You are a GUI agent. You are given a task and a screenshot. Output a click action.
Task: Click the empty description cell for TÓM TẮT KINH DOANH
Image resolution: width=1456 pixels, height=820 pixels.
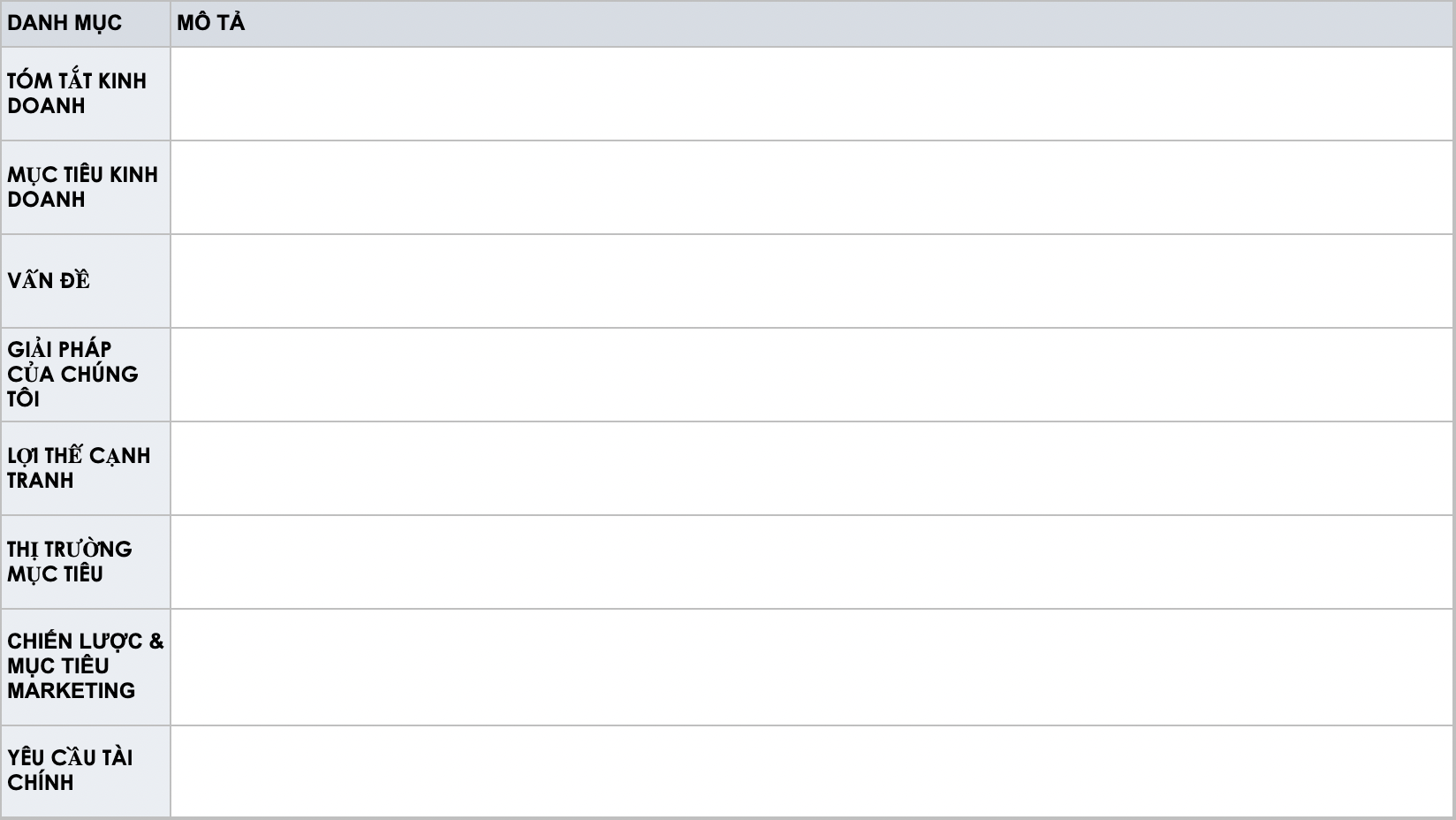[x=811, y=94]
